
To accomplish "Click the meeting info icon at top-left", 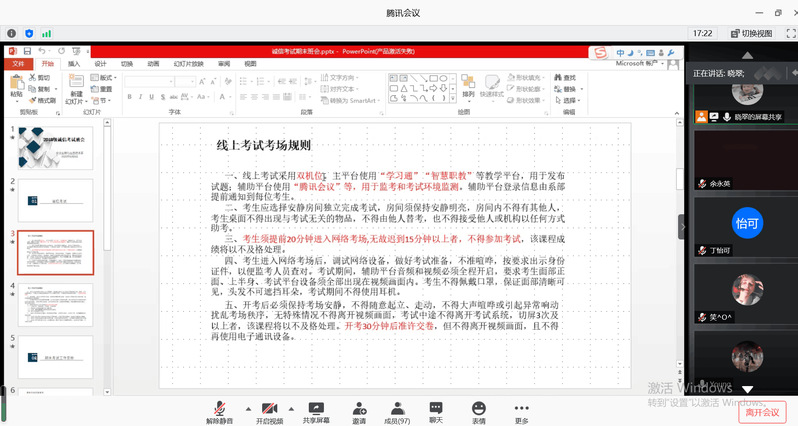I will (10, 33).
